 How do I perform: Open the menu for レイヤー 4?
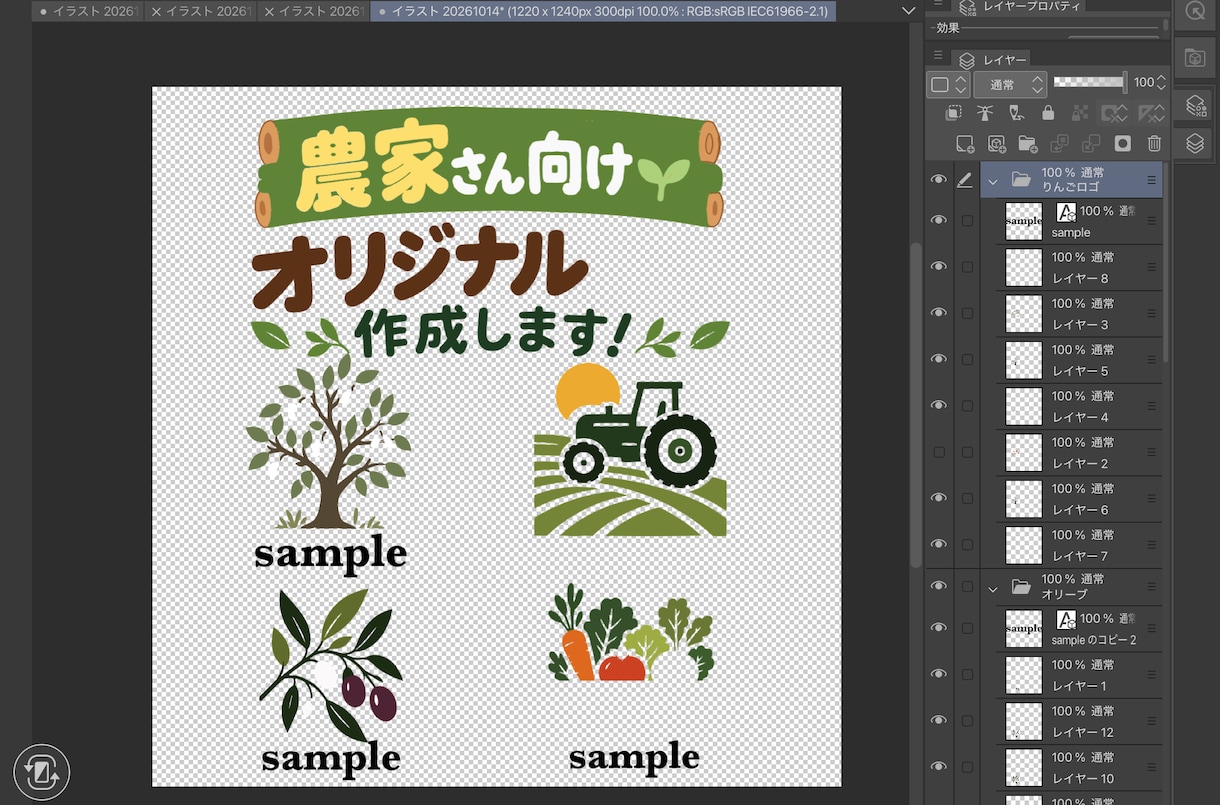point(1151,406)
